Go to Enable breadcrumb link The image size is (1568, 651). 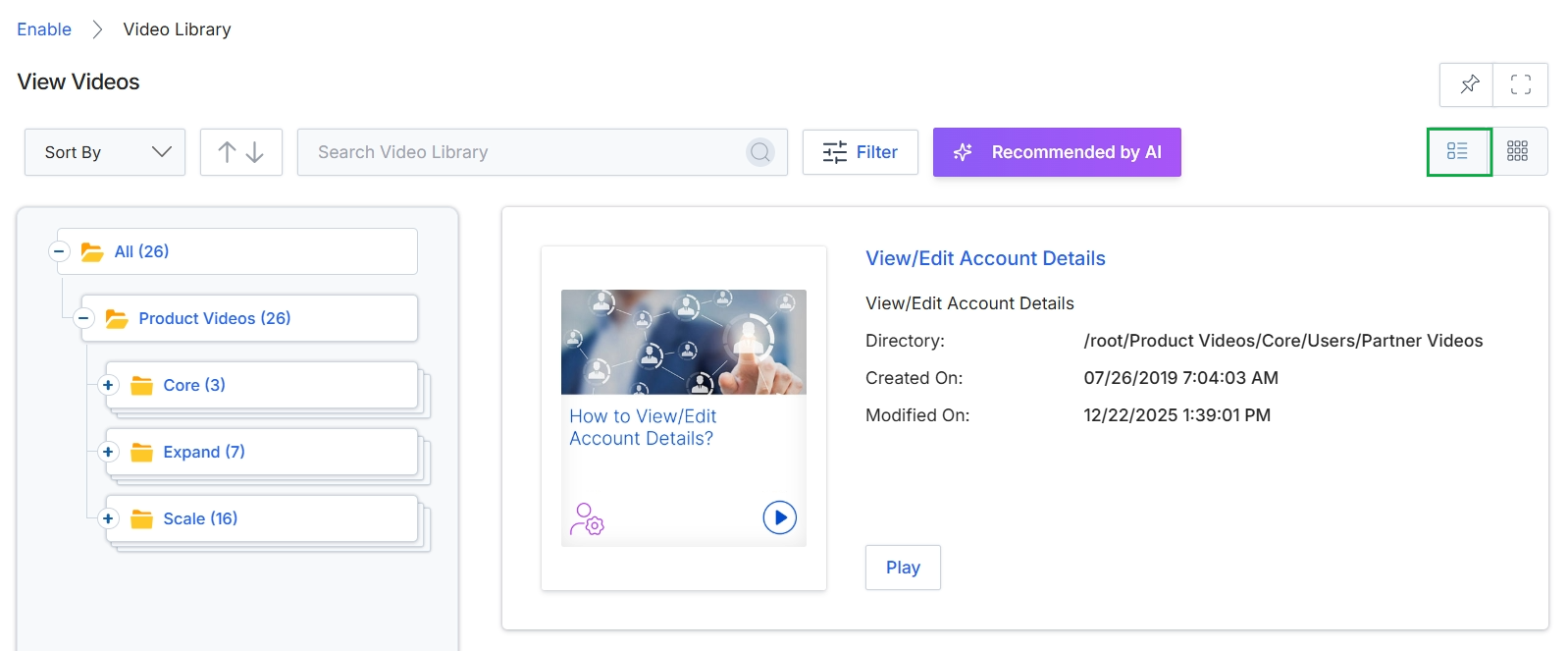pyautogui.click(x=44, y=29)
